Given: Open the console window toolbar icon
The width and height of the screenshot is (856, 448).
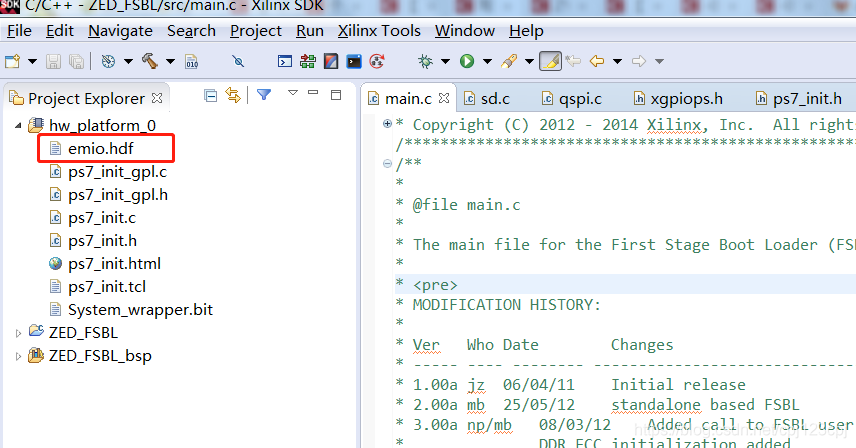Looking at the screenshot, I should pos(285,61).
